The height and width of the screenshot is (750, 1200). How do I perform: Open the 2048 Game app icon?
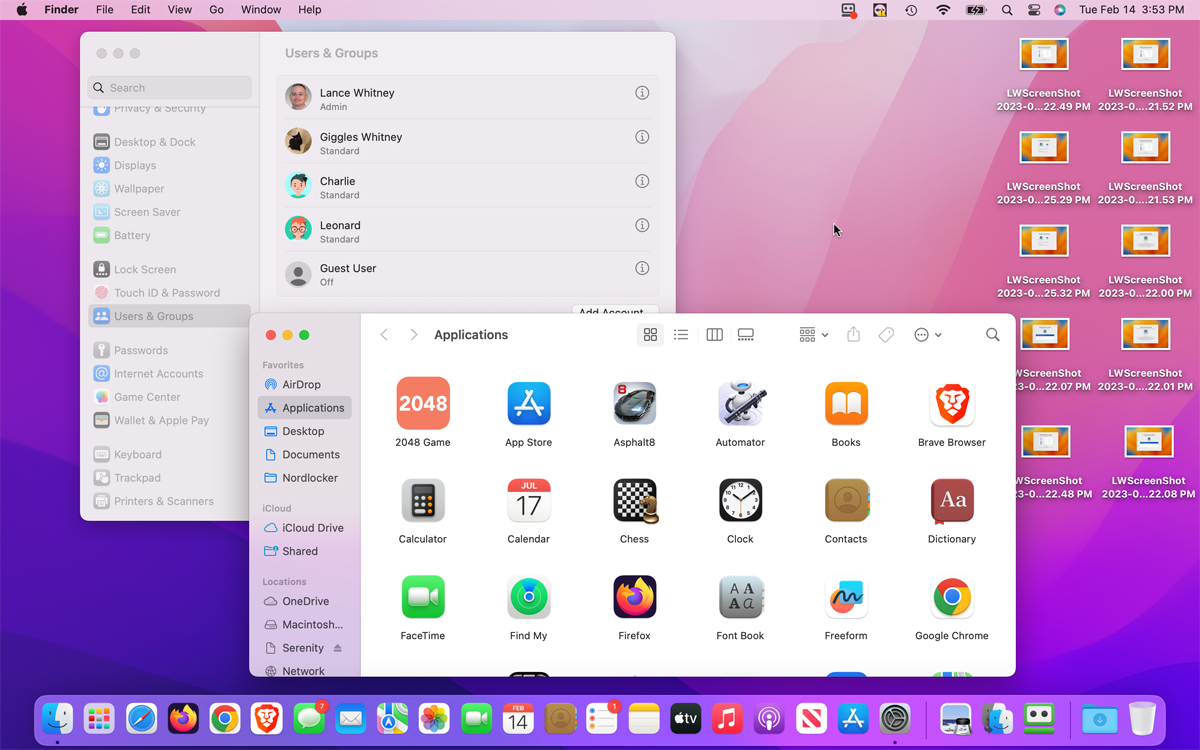(423, 403)
